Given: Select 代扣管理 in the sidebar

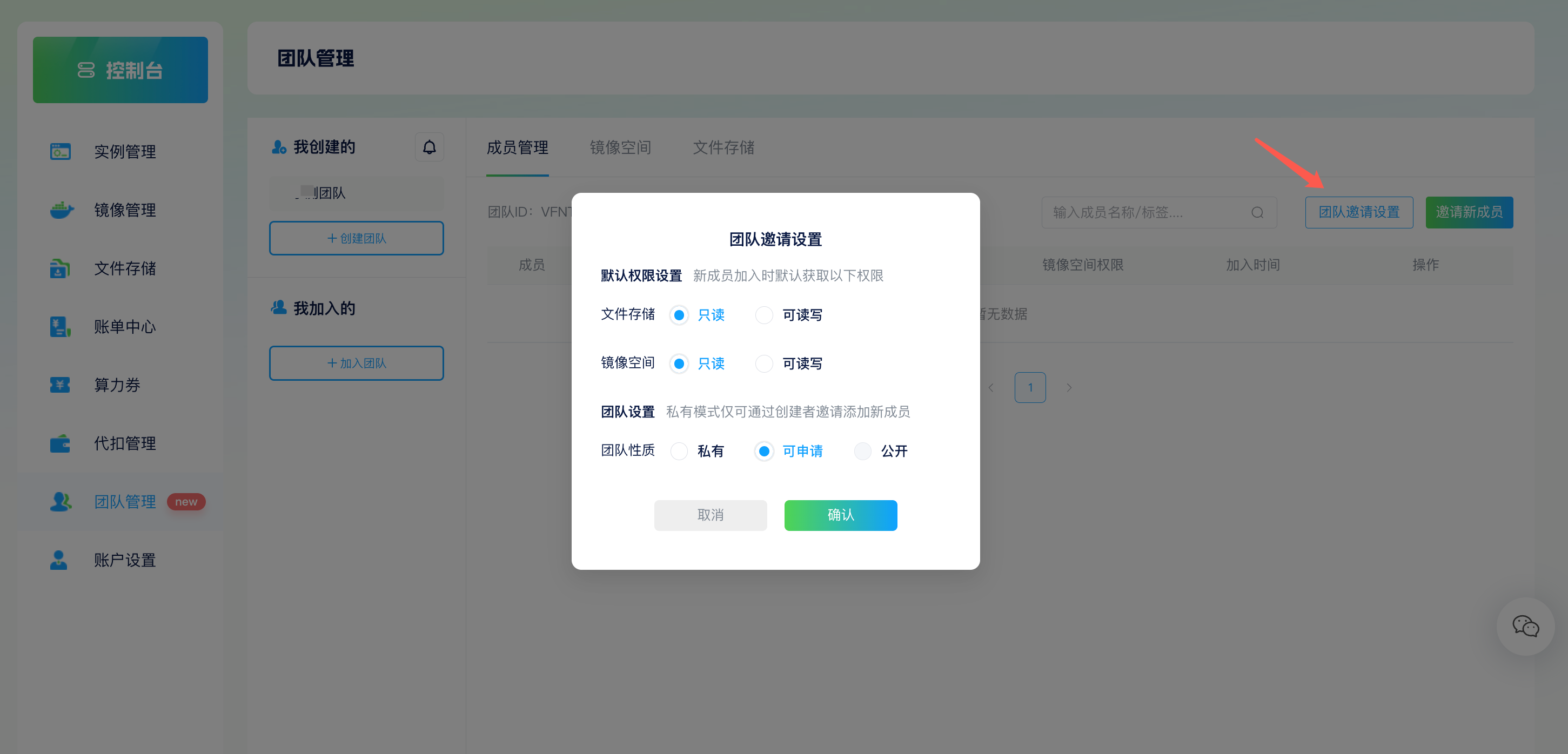Looking at the screenshot, I should tap(124, 443).
